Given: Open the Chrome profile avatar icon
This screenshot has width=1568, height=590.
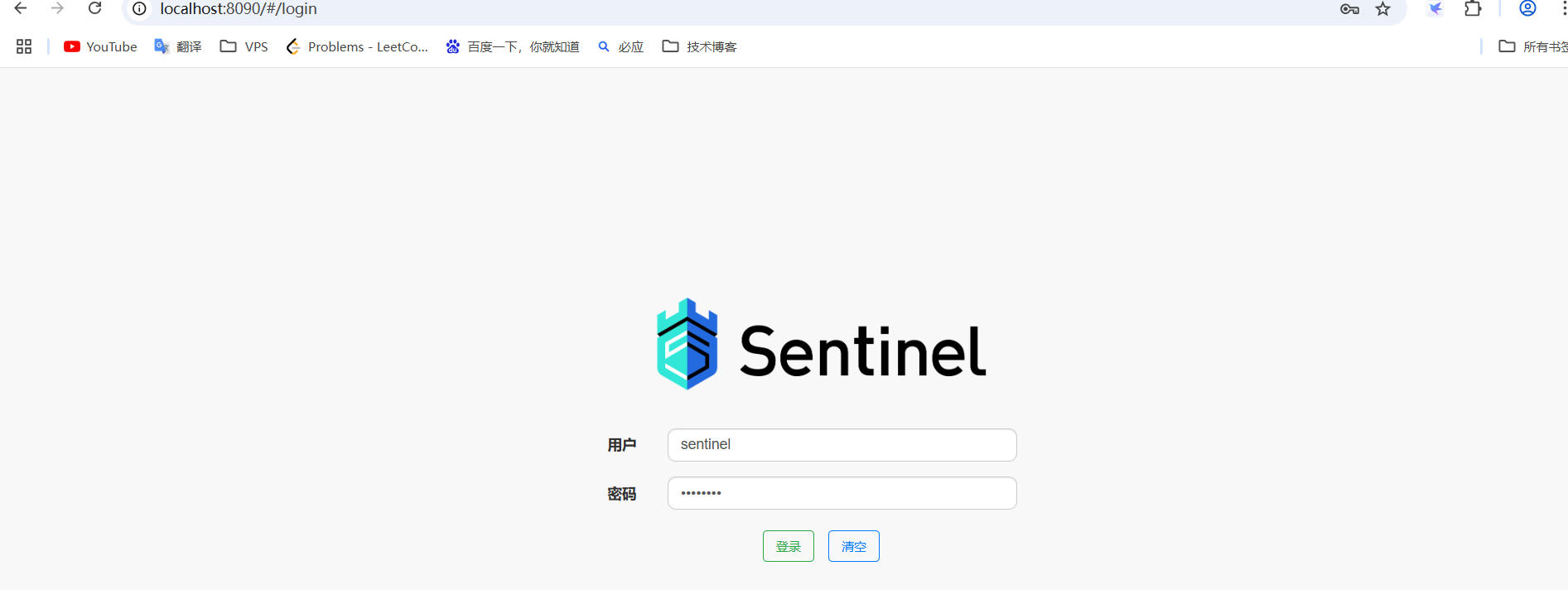Looking at the screenshot, I should [x=1528, y=8].
